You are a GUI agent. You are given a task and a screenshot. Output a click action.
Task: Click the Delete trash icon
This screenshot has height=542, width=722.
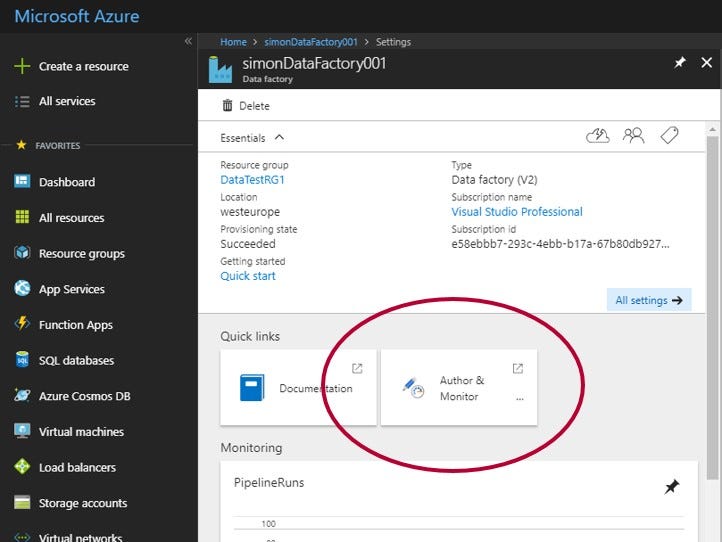(227, 105)
